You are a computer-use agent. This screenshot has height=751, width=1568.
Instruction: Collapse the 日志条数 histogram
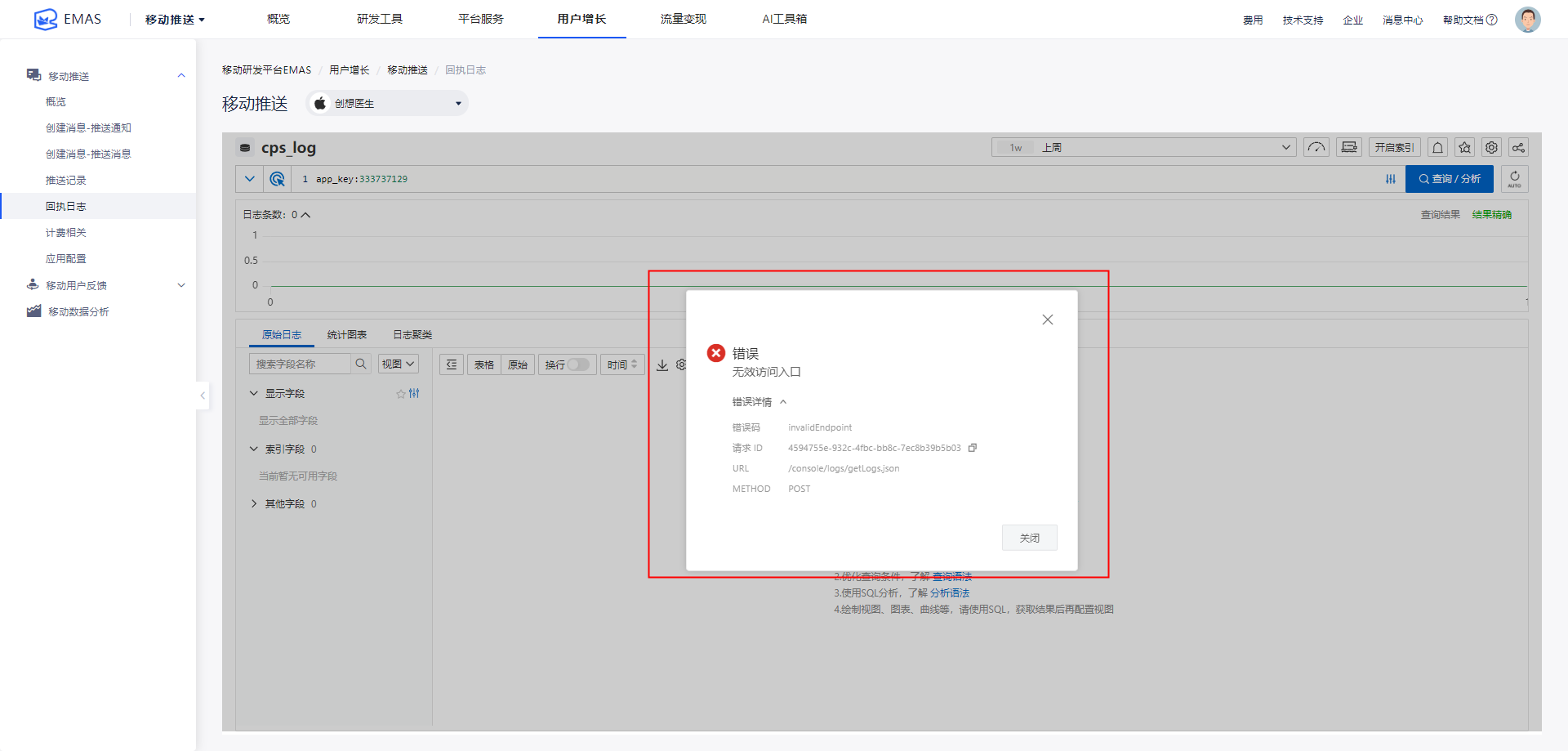pyautogui.click(x=305, y=215)
